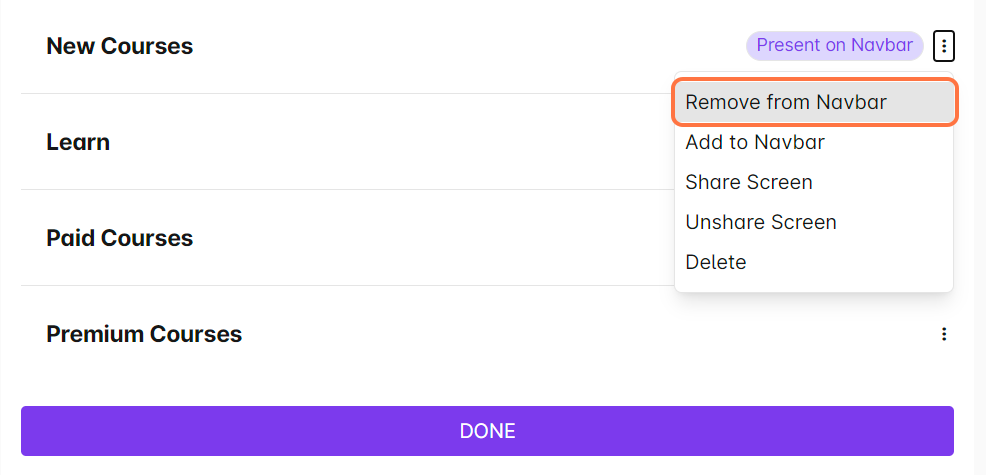
Task: Unpin New Courses via Remove from Navbar
Action: pos(786,102)
